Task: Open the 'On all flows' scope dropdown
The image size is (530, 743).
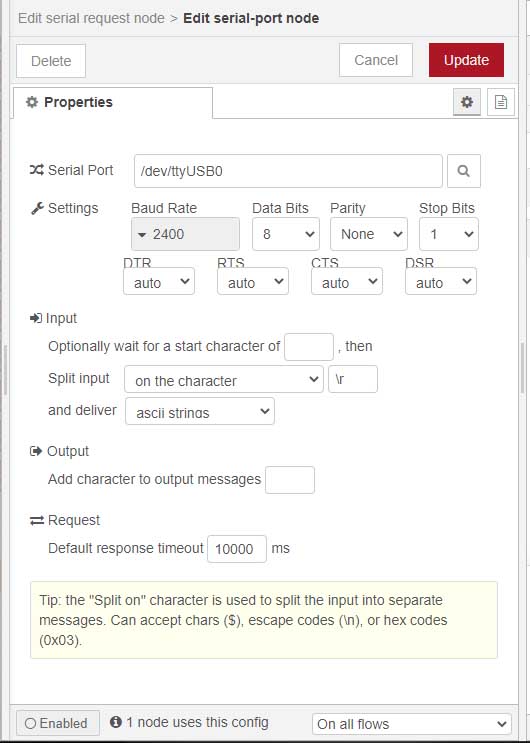Action: point(412,724)
